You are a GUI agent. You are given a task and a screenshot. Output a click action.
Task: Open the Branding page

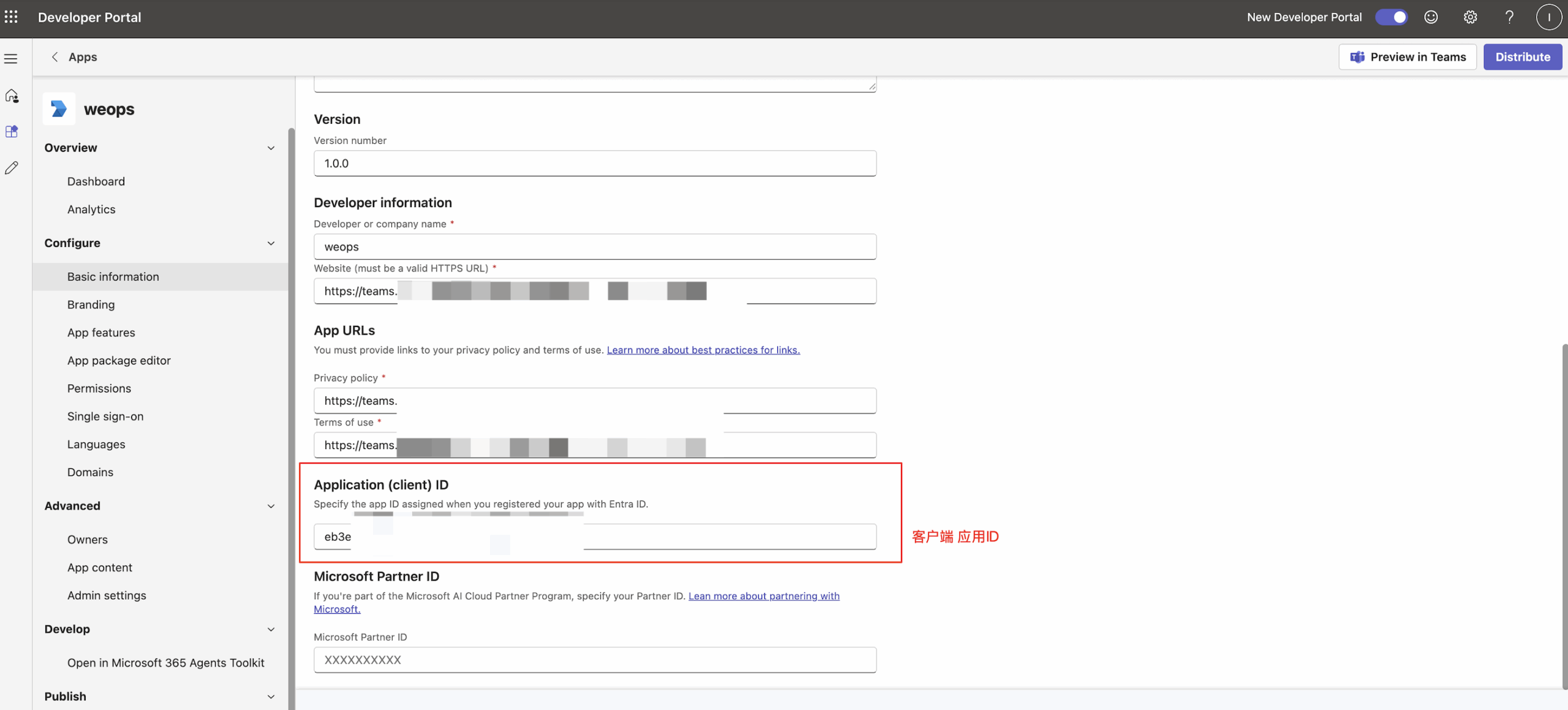click(x=91, y=304)
